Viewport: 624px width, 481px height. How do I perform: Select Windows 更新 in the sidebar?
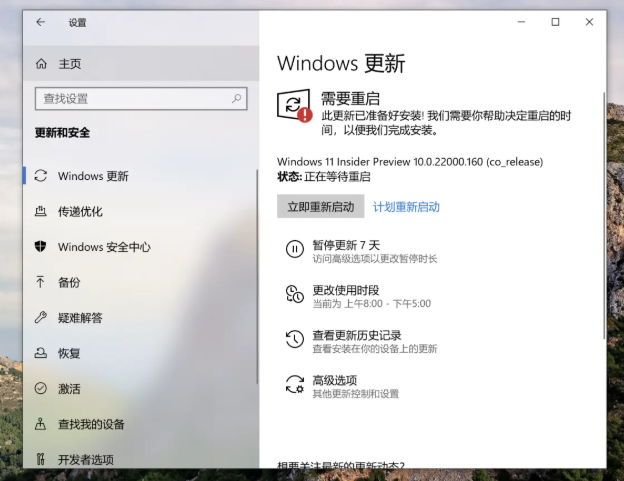pos(140,176)
